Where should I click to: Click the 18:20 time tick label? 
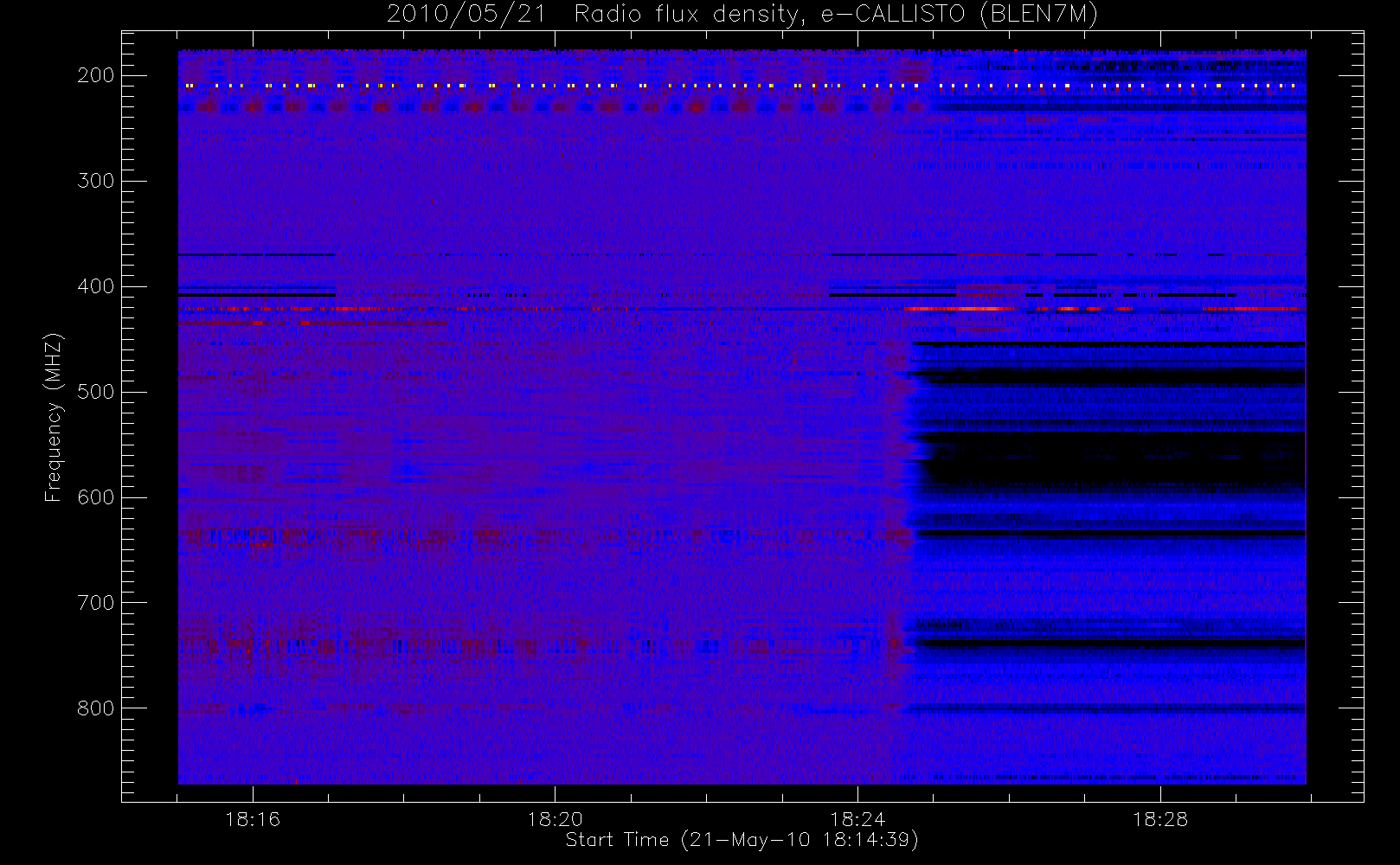[x=555, y=819]
